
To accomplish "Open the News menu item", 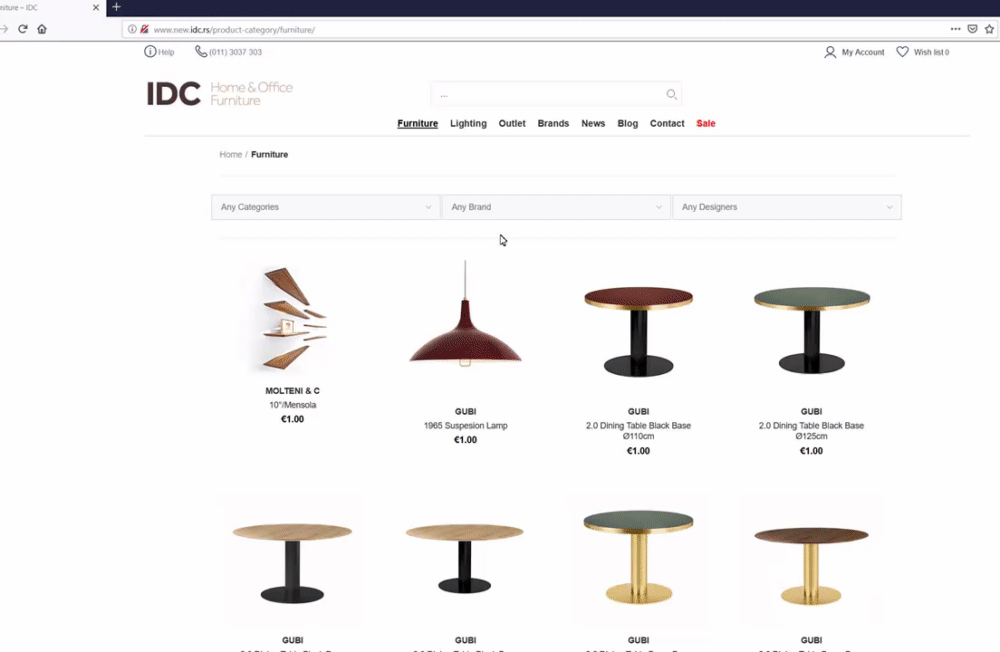I will (x=593, y=124).
